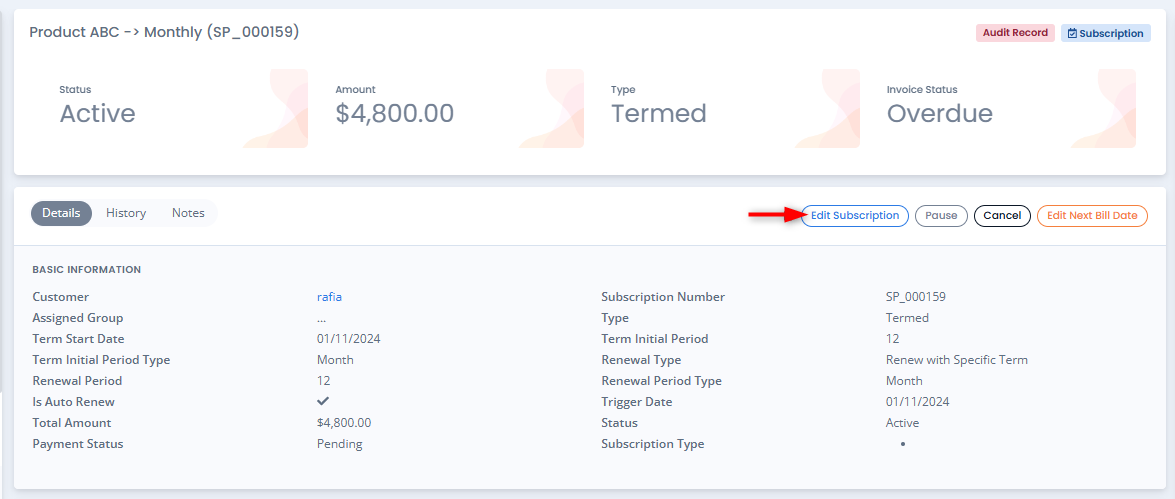Image resolution: width=1175 pixels, height=499 pixels.
Task: Click the Edit Subscription button
Action: 854,216
